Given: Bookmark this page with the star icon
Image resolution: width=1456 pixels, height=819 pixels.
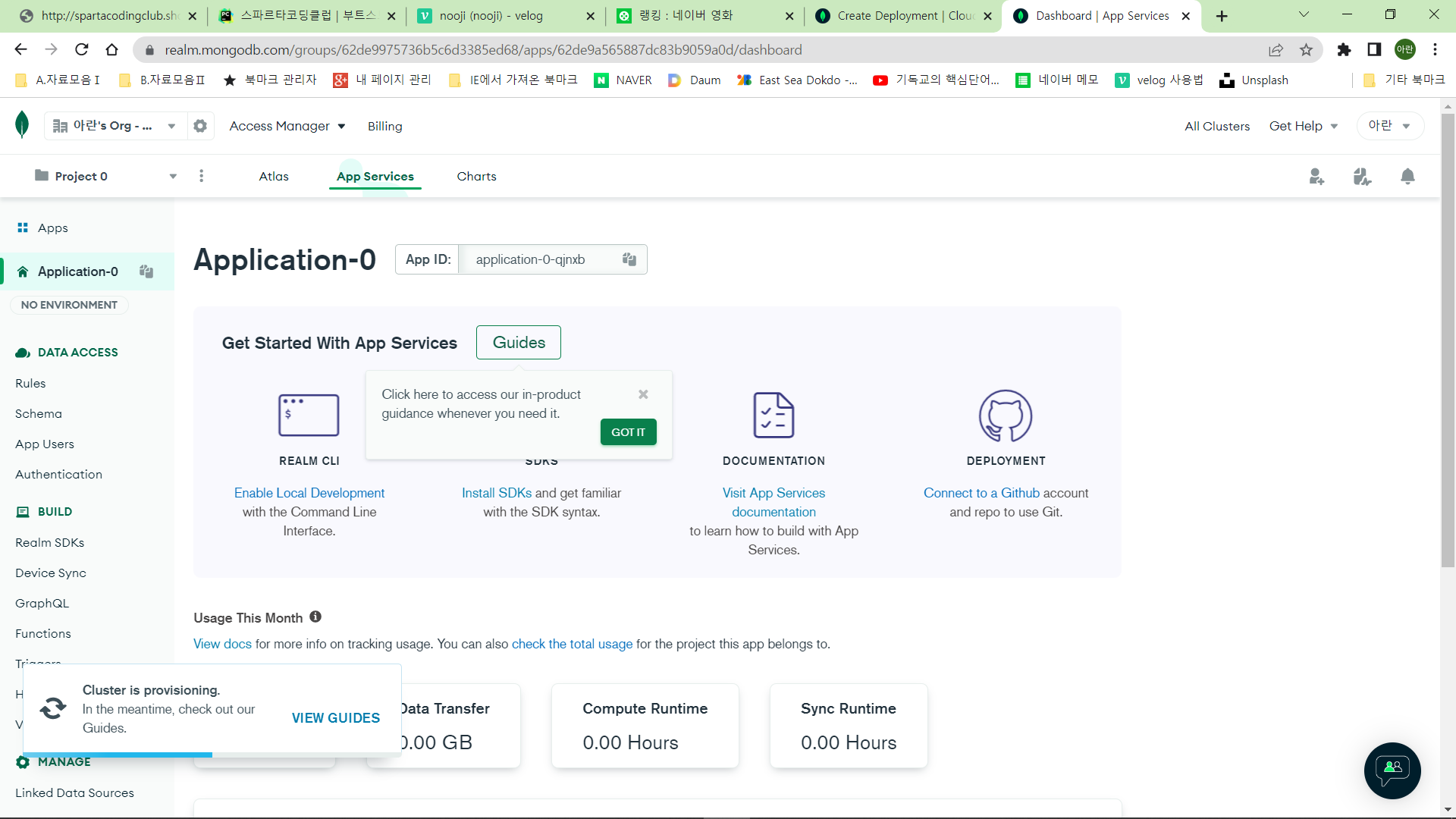Looking at the screenshot, I should (1306, 50).
